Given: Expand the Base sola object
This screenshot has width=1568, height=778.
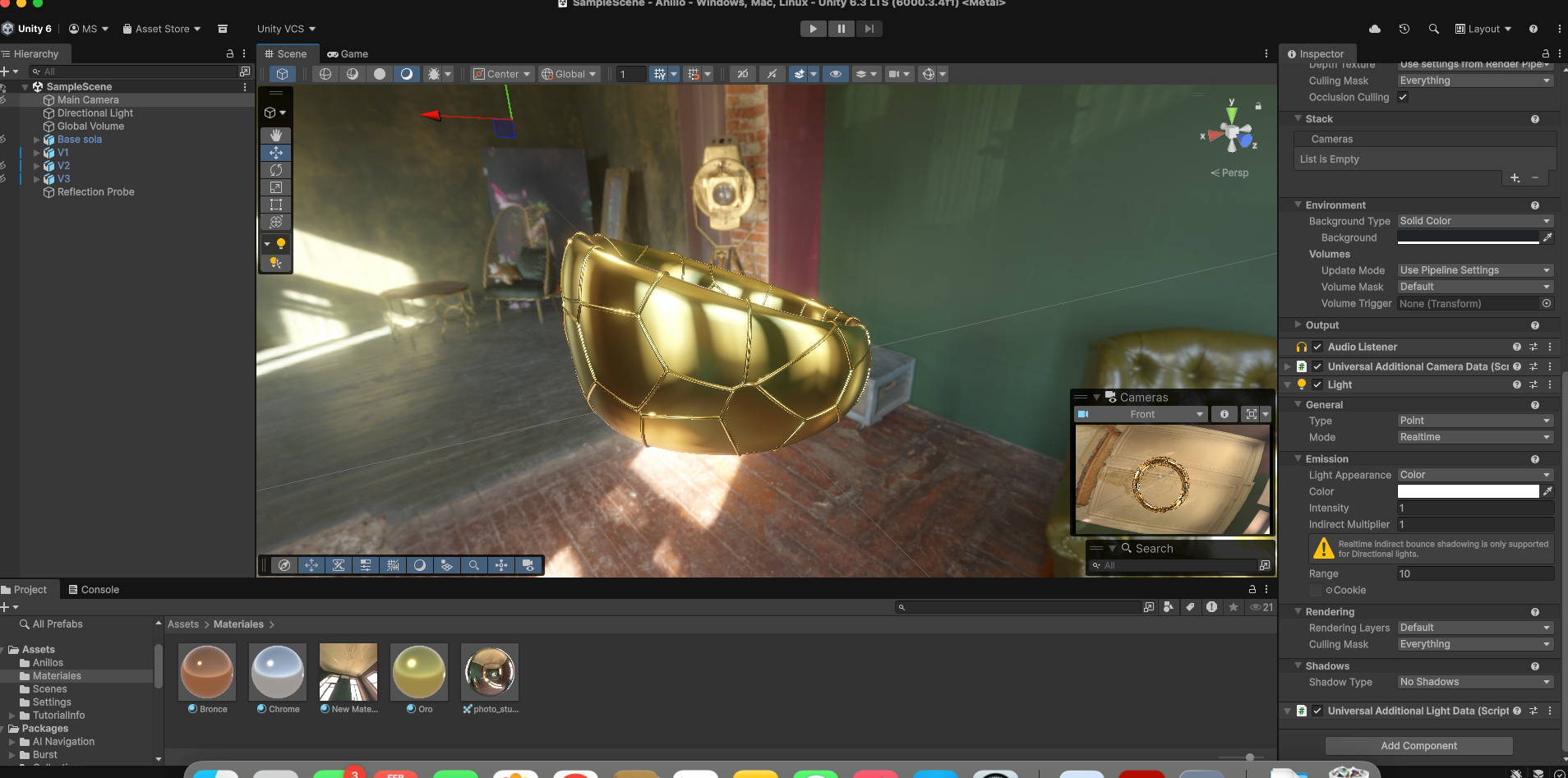Looking at the screenshot, I should point(36,140).
